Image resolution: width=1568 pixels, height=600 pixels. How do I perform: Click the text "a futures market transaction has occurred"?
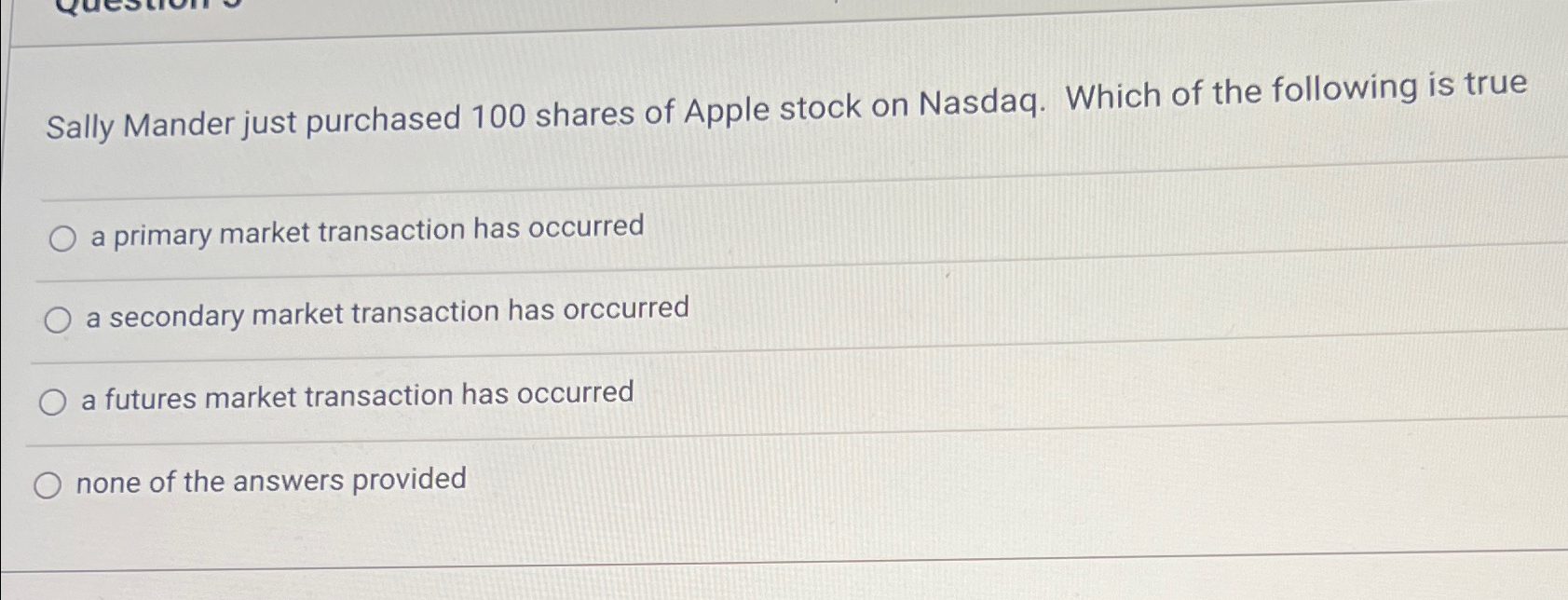pyautogui.click(x=359, y=394)
